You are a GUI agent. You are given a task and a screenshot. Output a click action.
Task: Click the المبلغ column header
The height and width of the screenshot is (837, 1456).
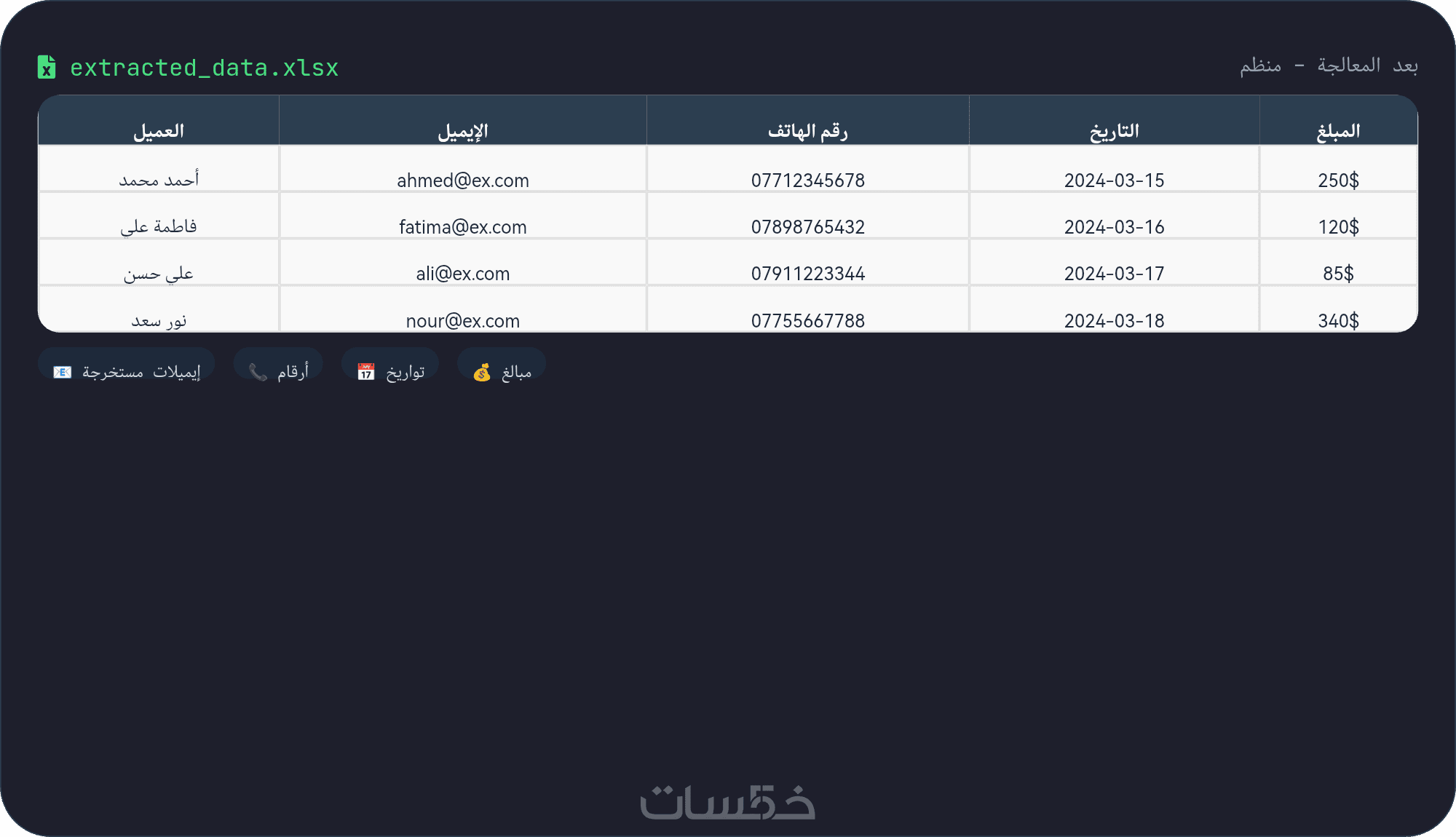[x=1338, y=131]
